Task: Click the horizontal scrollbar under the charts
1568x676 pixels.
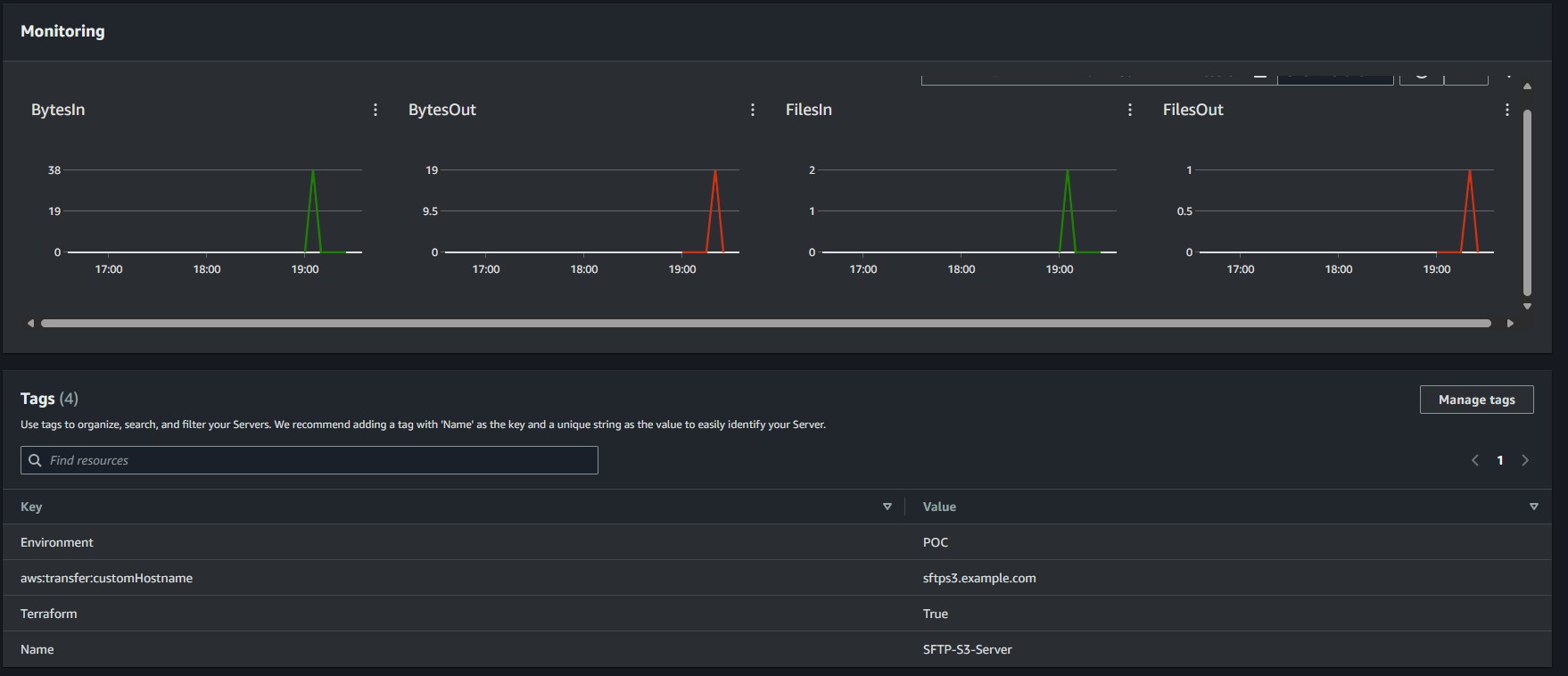Action: (766, 323)
